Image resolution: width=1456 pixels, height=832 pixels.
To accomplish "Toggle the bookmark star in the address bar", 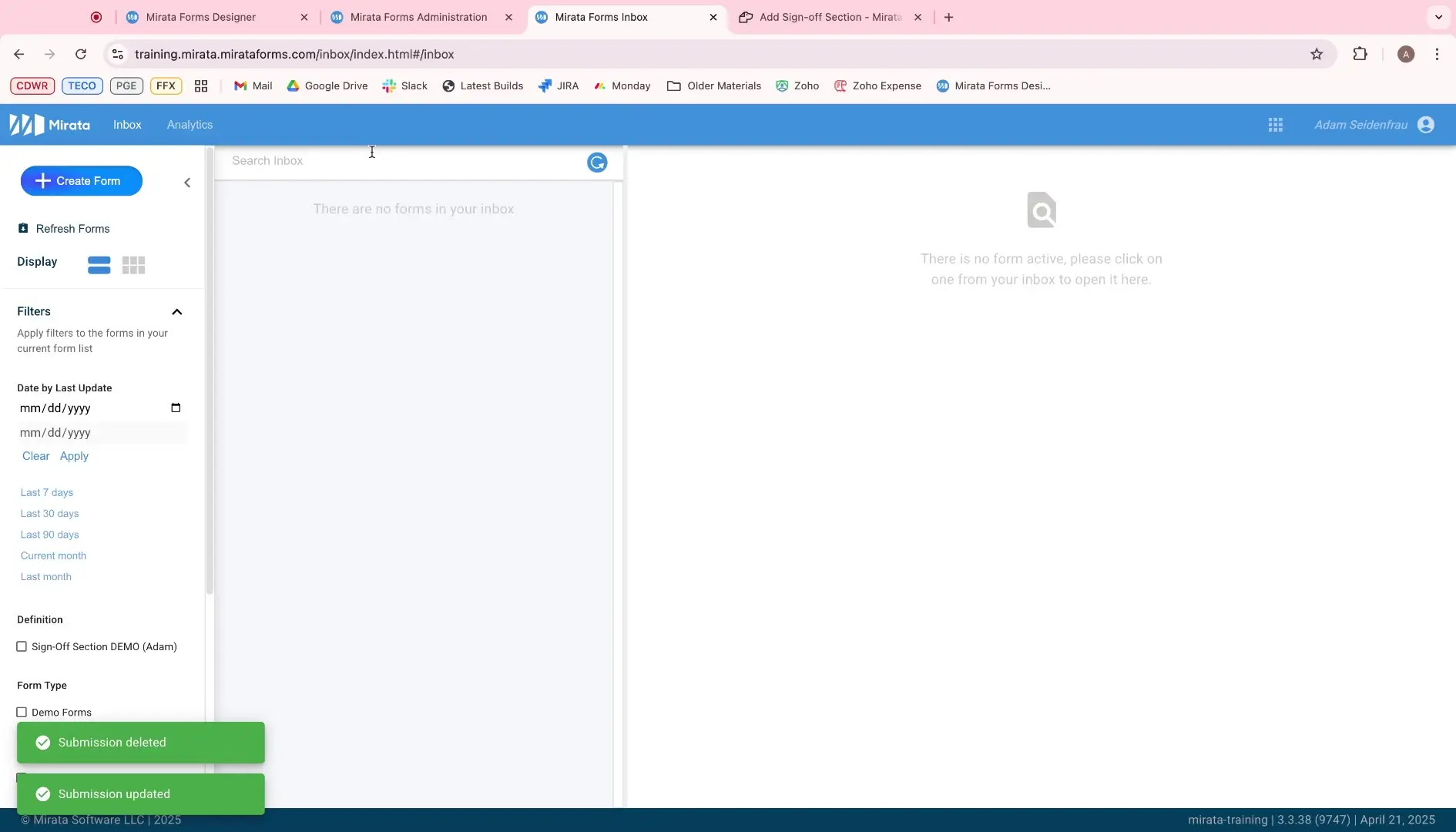I will [x=1317, y=54].
